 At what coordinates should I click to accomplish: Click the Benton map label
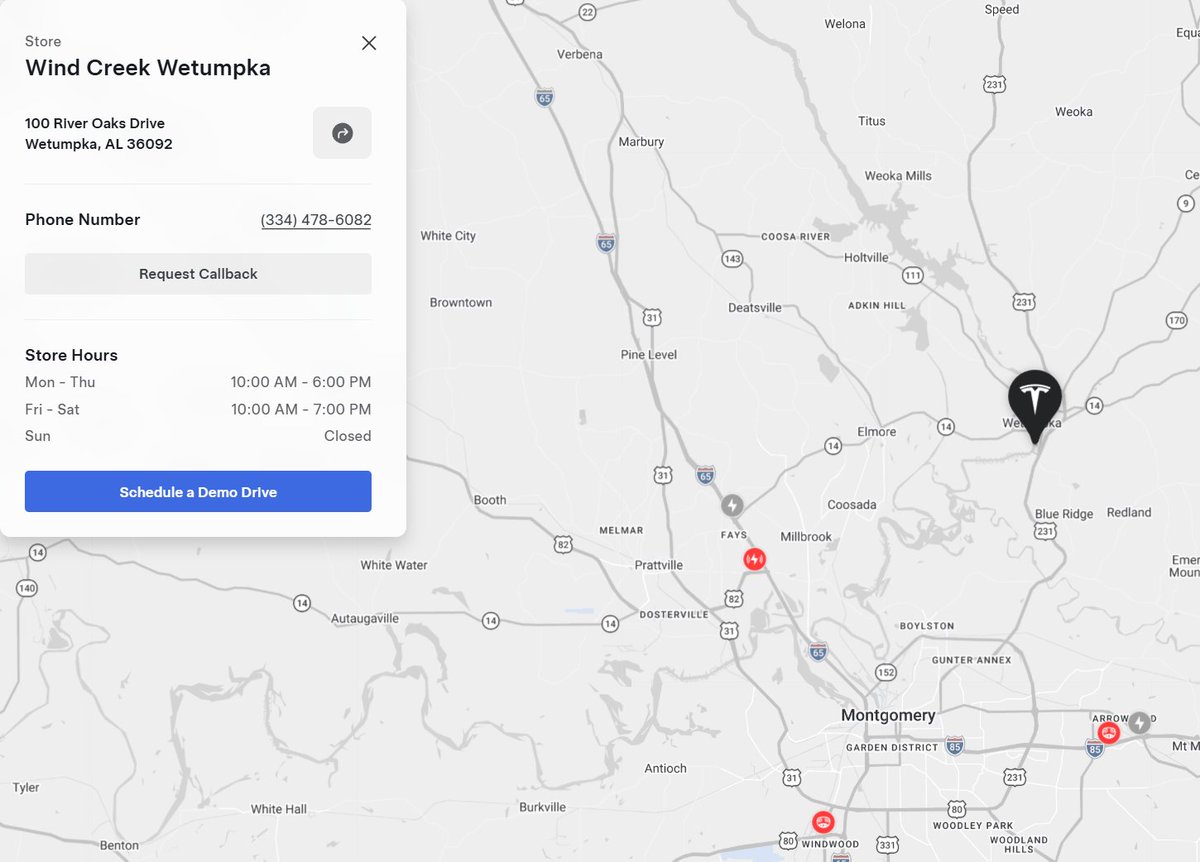pyautogui.click(x=119, y=845)
